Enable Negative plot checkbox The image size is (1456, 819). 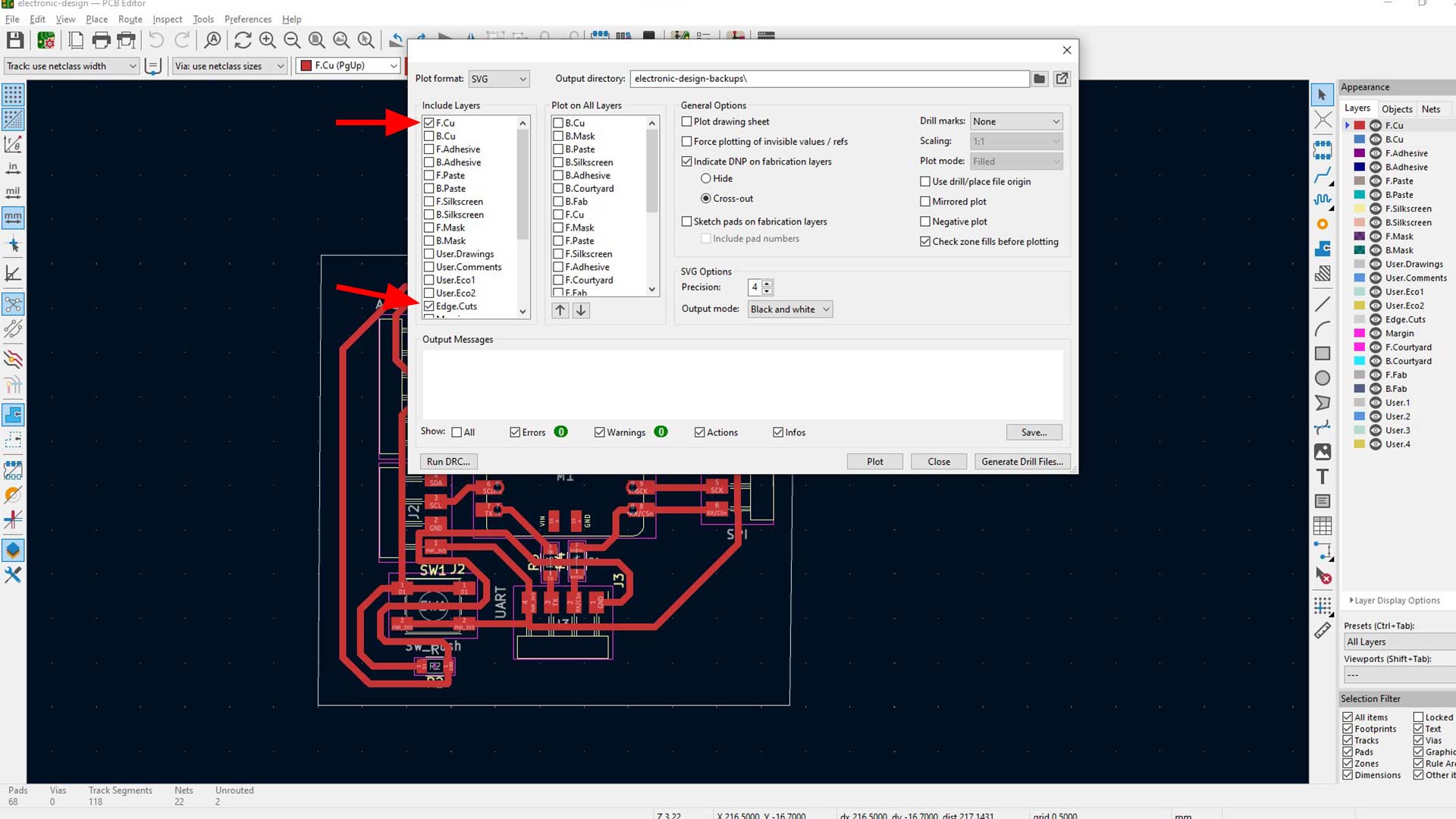[x=925, y=221]
